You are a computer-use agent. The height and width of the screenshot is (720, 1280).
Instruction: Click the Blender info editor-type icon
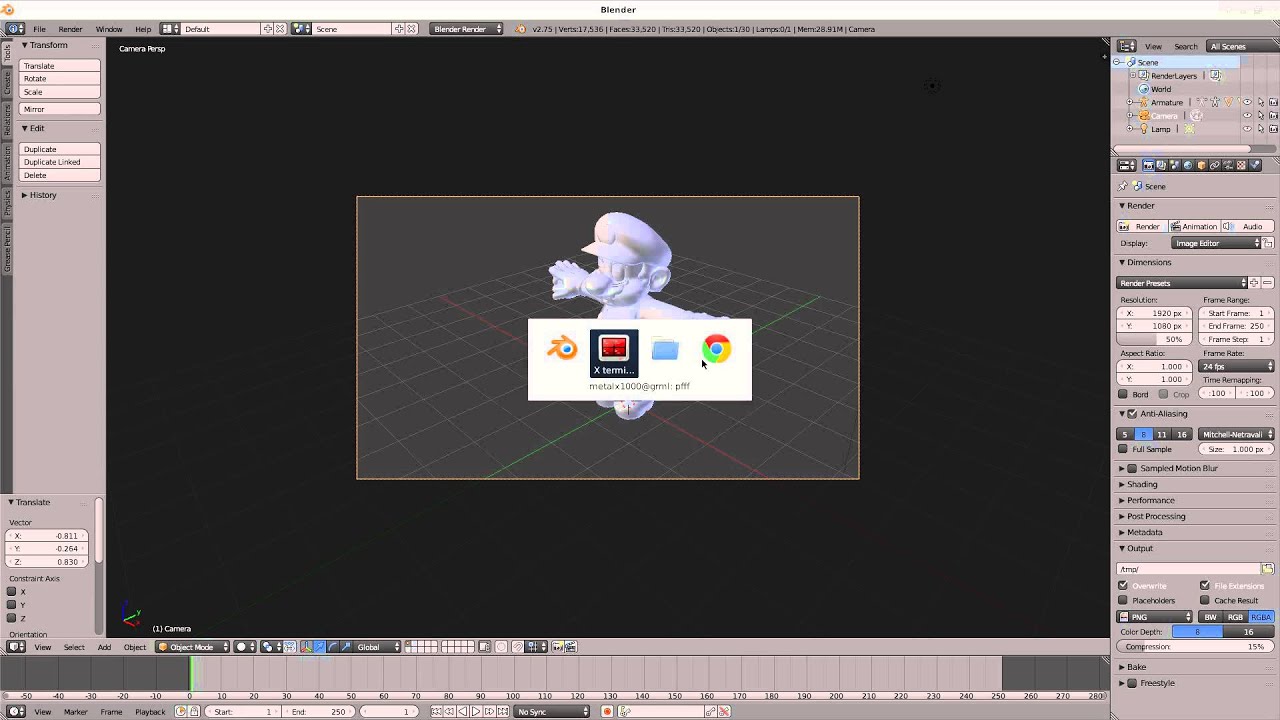point(15,29)
